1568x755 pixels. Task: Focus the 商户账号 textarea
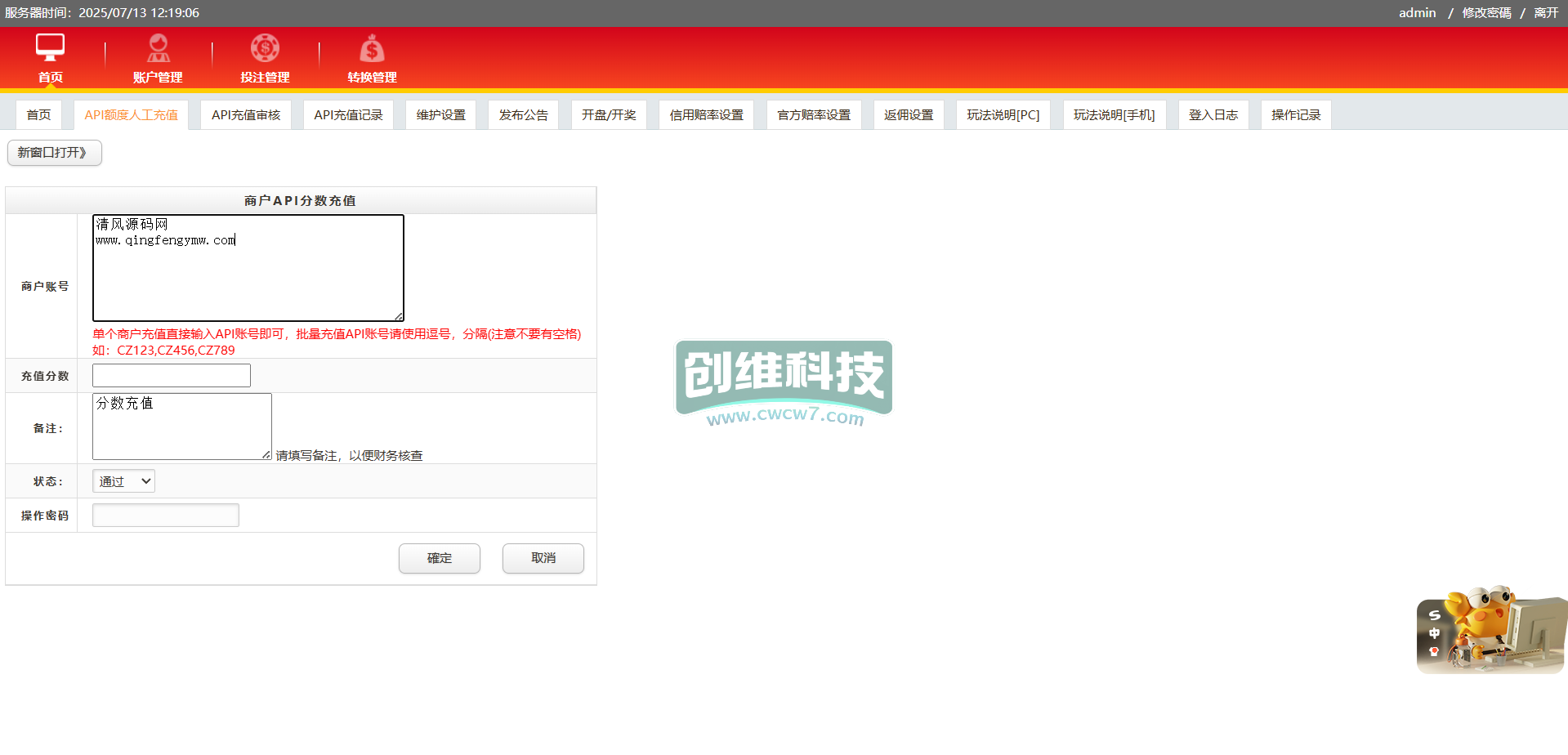tap(248, 268)
